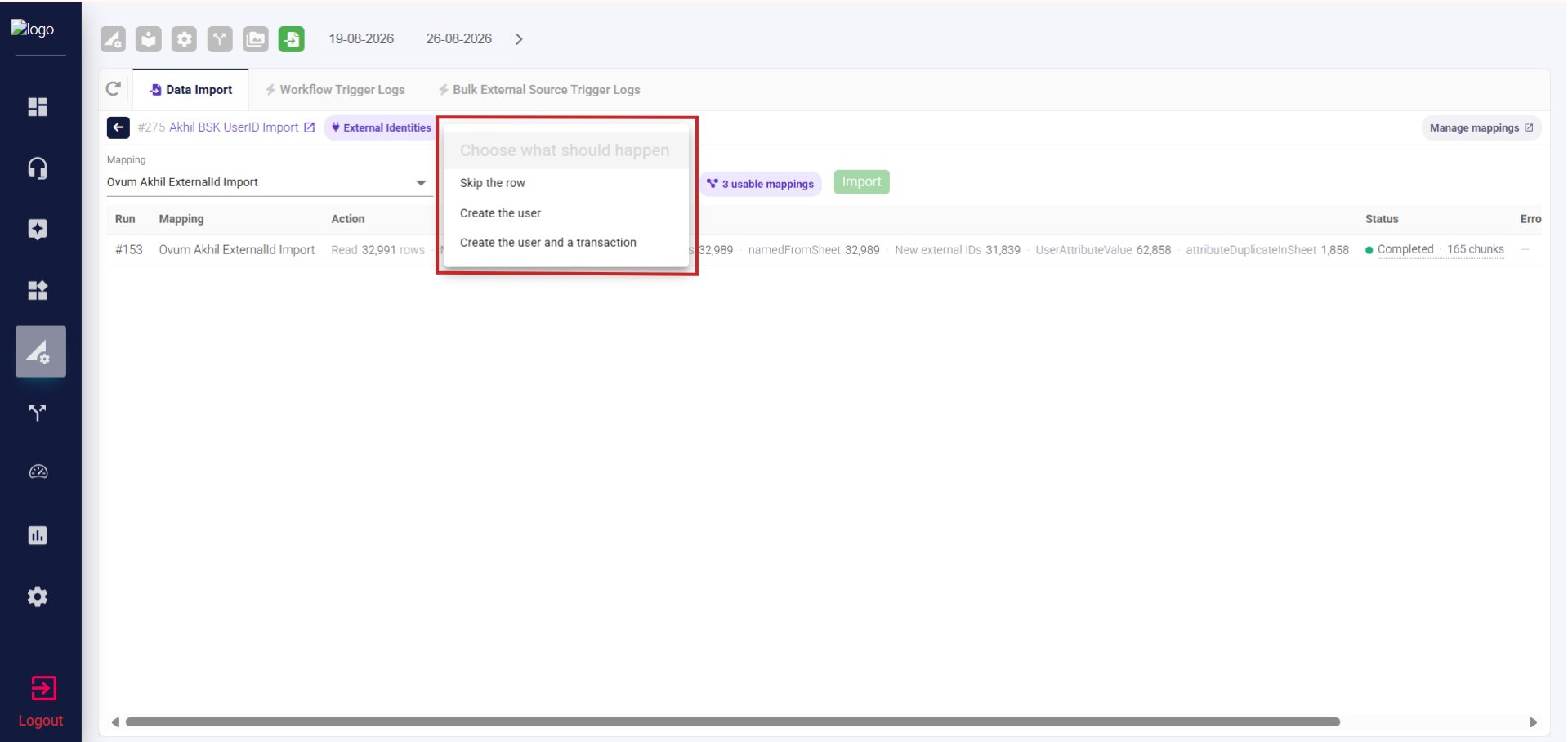
Task: Choose 'Create the user' option
Action: pyautogui.click(x=566, y=213)
